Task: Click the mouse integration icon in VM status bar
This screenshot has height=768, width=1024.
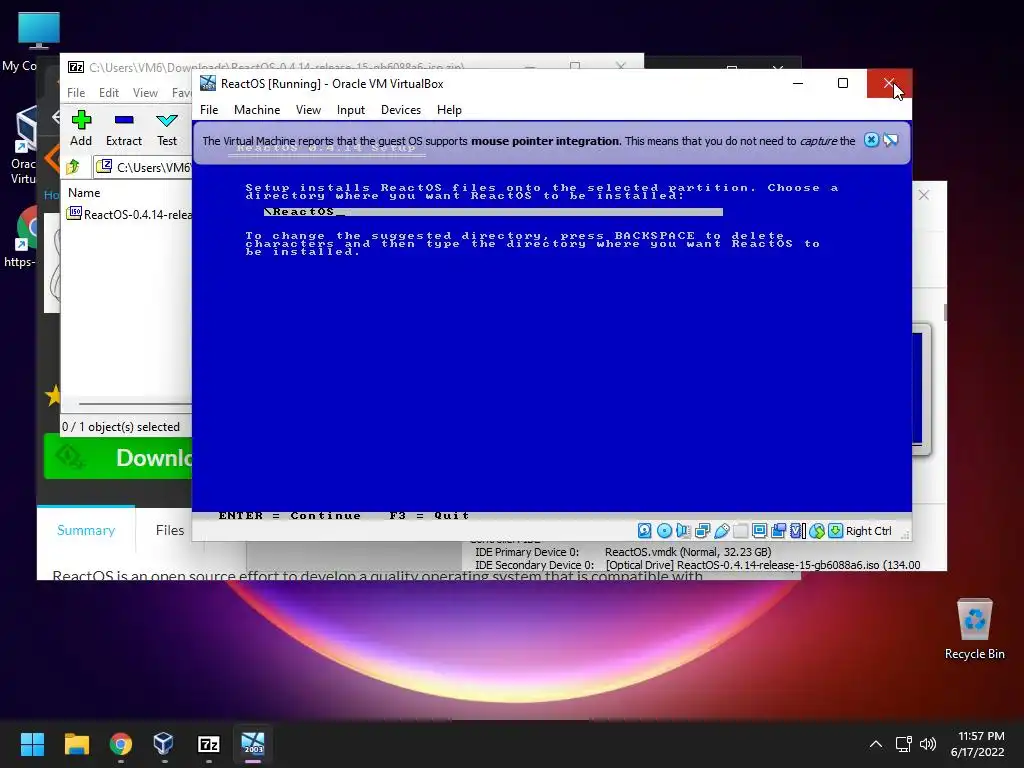Action: pos(816,531)
